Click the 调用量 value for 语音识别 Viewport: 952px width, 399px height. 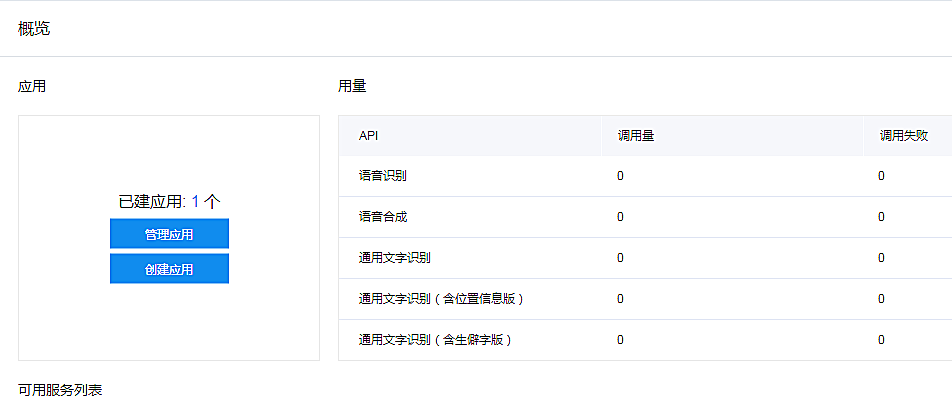(620, 176)
